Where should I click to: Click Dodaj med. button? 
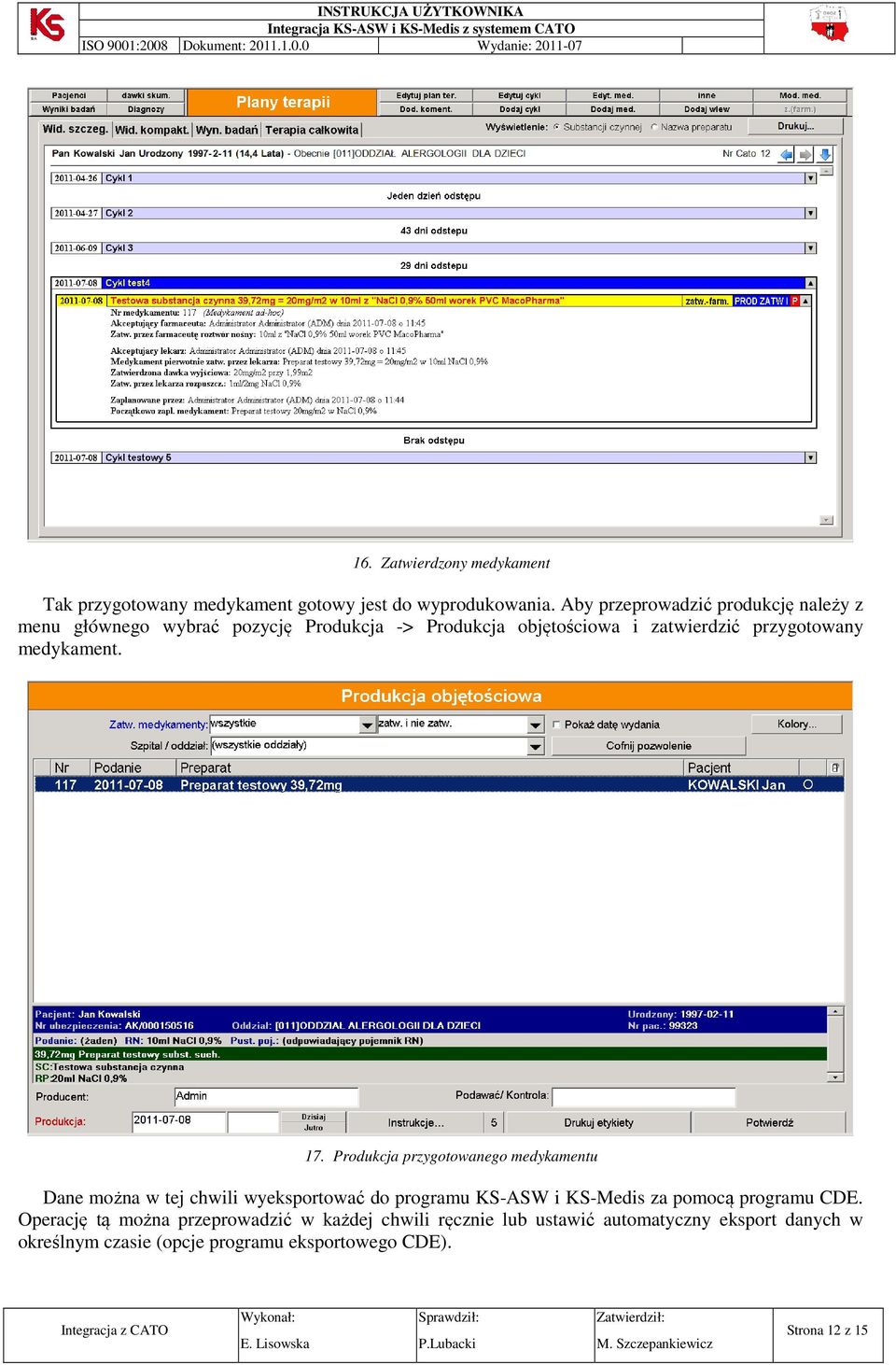(x=613, y=109)
